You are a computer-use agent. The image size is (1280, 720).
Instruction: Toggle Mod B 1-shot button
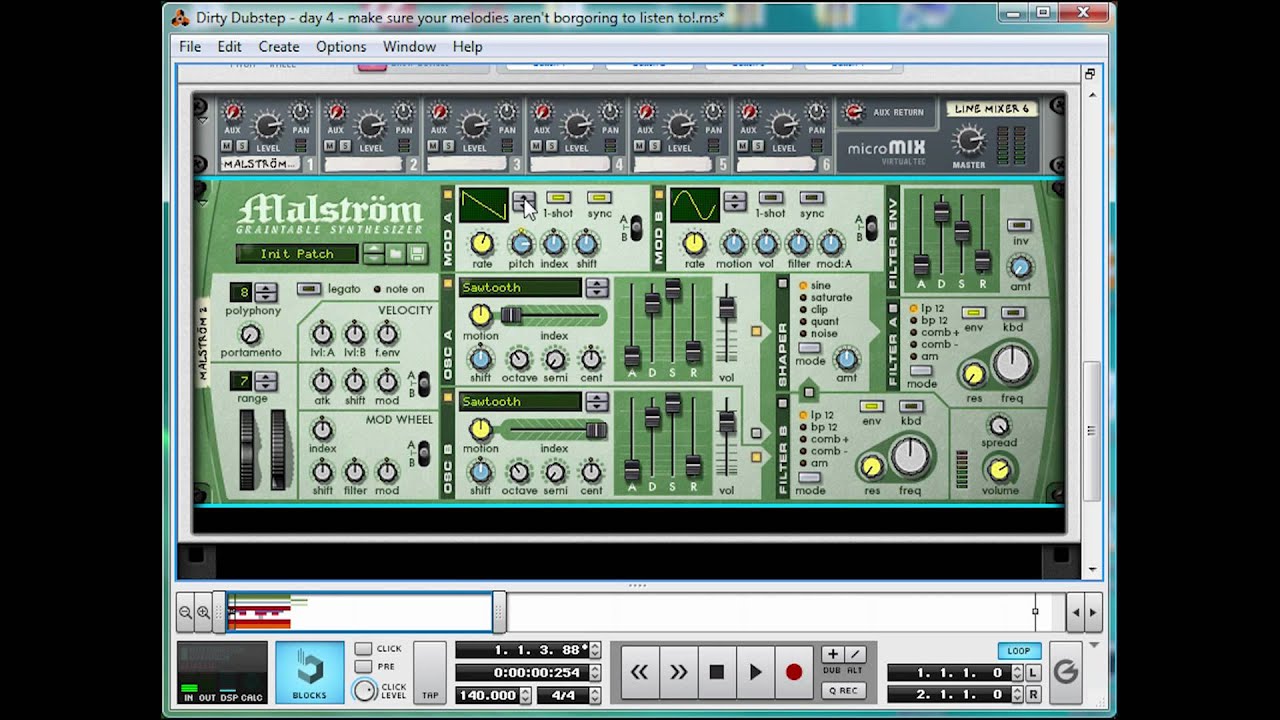click(770, 198)
